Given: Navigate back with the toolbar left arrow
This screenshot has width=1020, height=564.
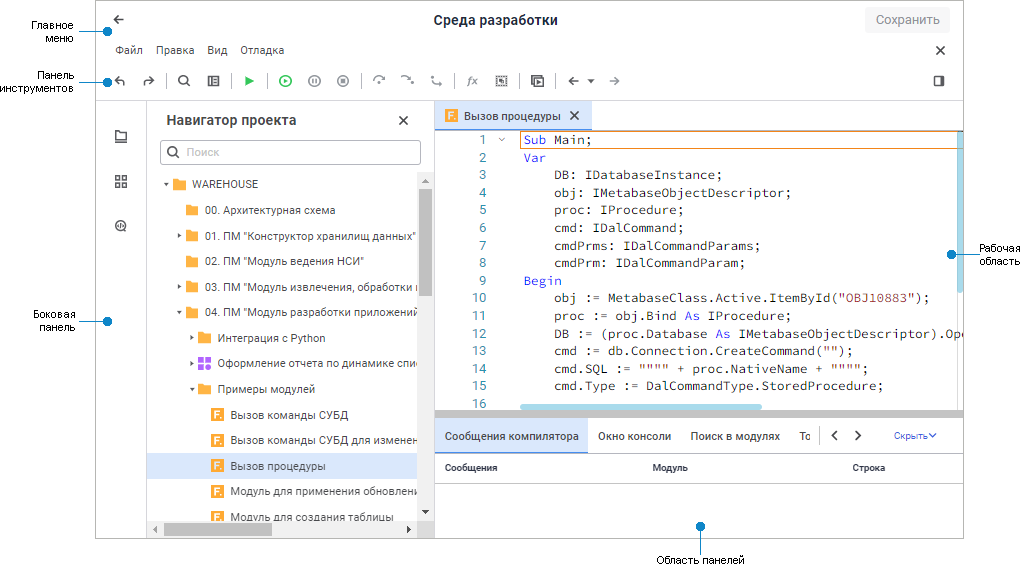Looking at the screenshot, I should point(573,81).
